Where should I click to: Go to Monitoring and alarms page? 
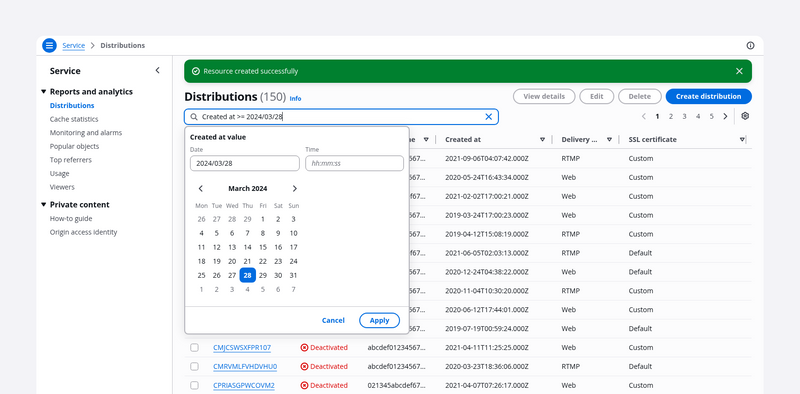pos(86,133)
